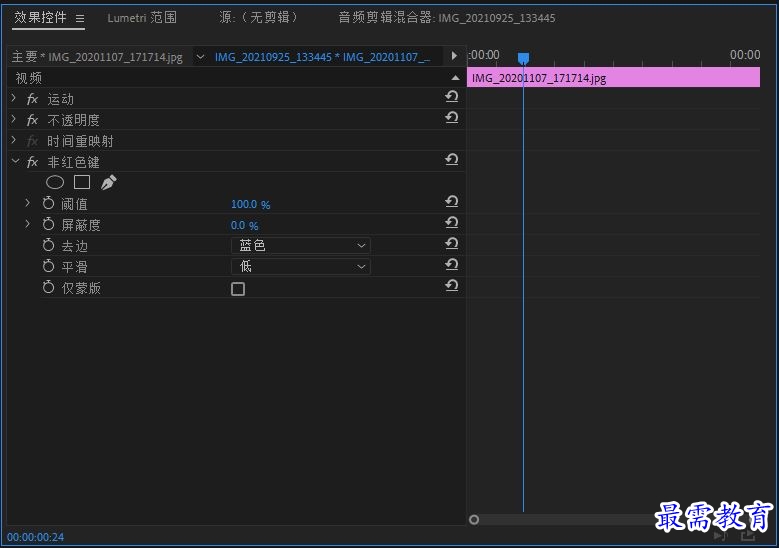
Task: Open the 音频剪辑混合器 tab
Action: click(447, 18)
